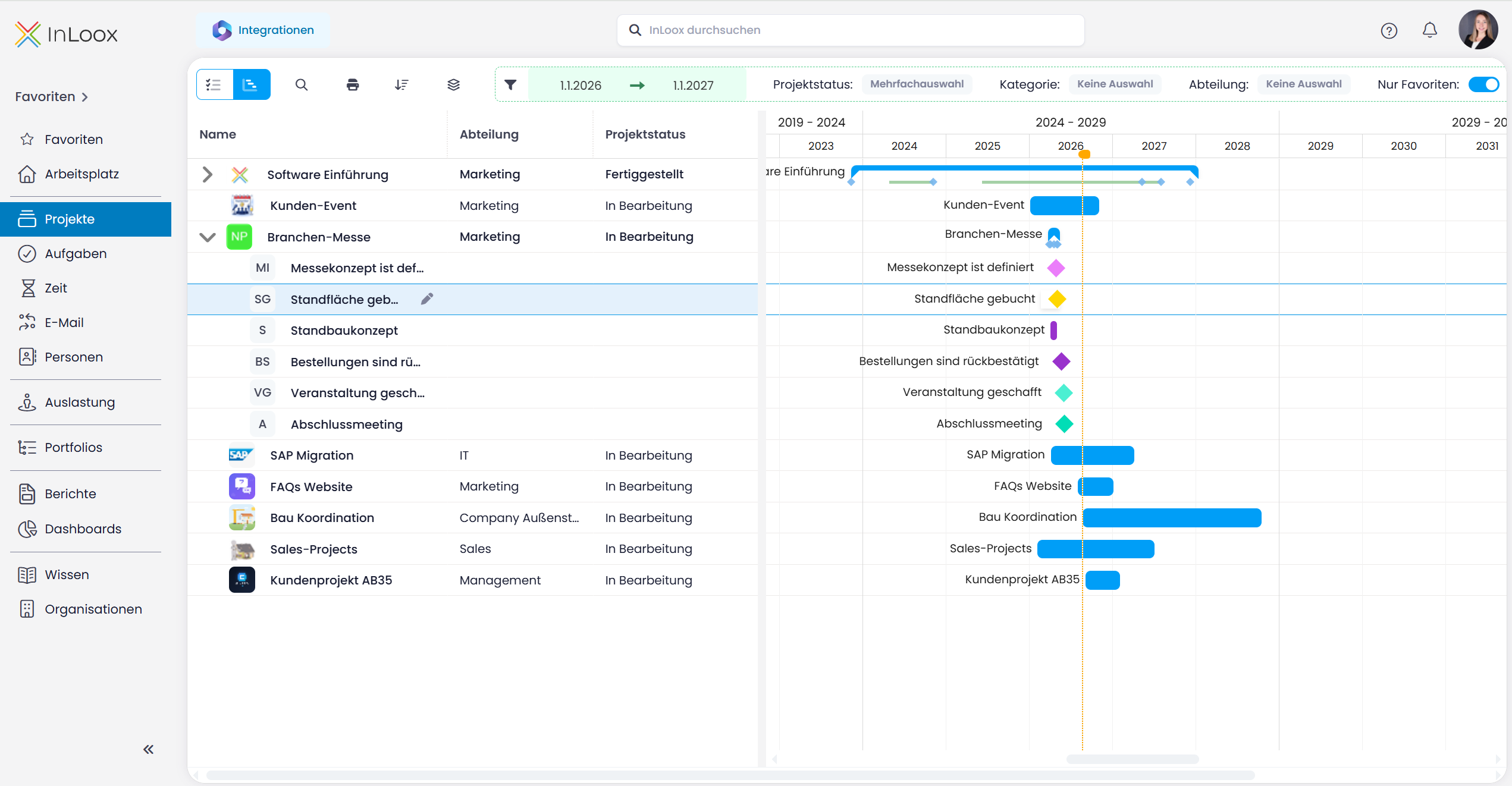Open the Kategorie Keine Auswahl dropdown
This screenshot has height=786, width=1512.
[x=1115, y=84]
